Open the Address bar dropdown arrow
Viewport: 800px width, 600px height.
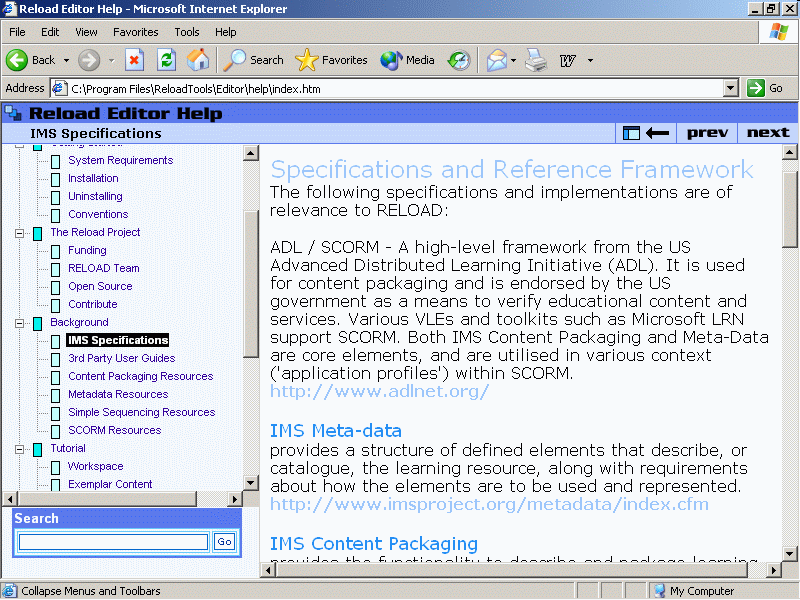(731, 88)
